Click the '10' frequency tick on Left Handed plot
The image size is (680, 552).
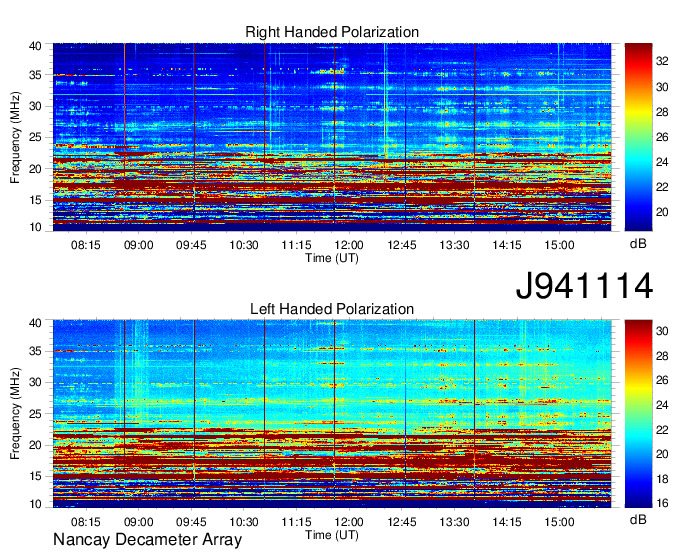tap(35, 504)
